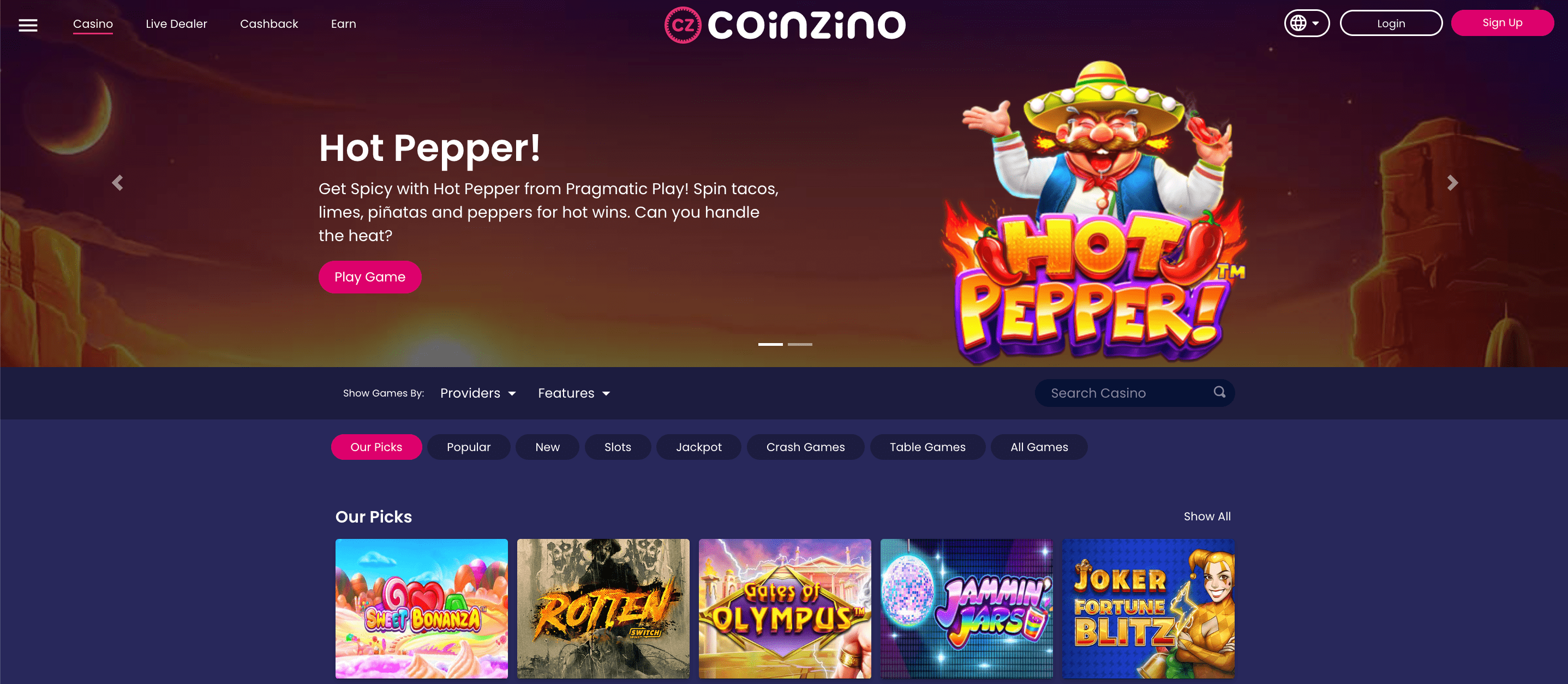Go to previous carousel slide arrow
The height and width of the screenshot is (684, 1568).
click(117, 183)
